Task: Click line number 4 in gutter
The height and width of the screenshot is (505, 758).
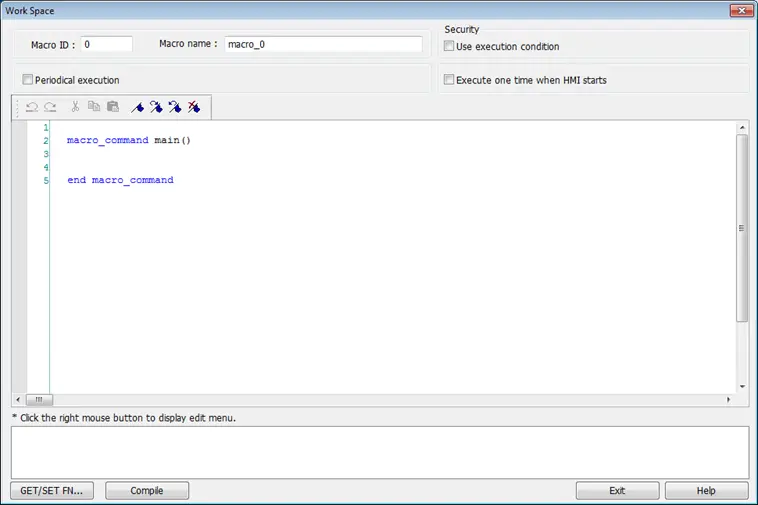Action: point(46,167)
